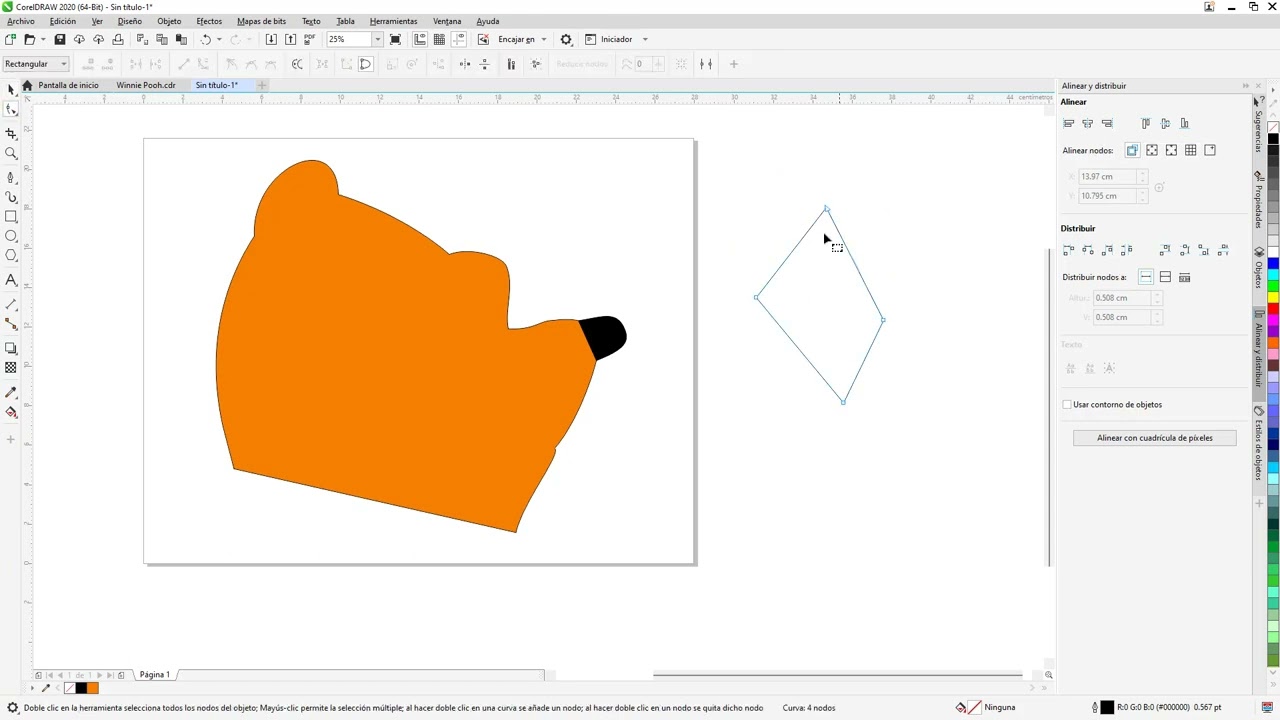
Task: Open the Mapas de bits menu
Action: [261, 21]
